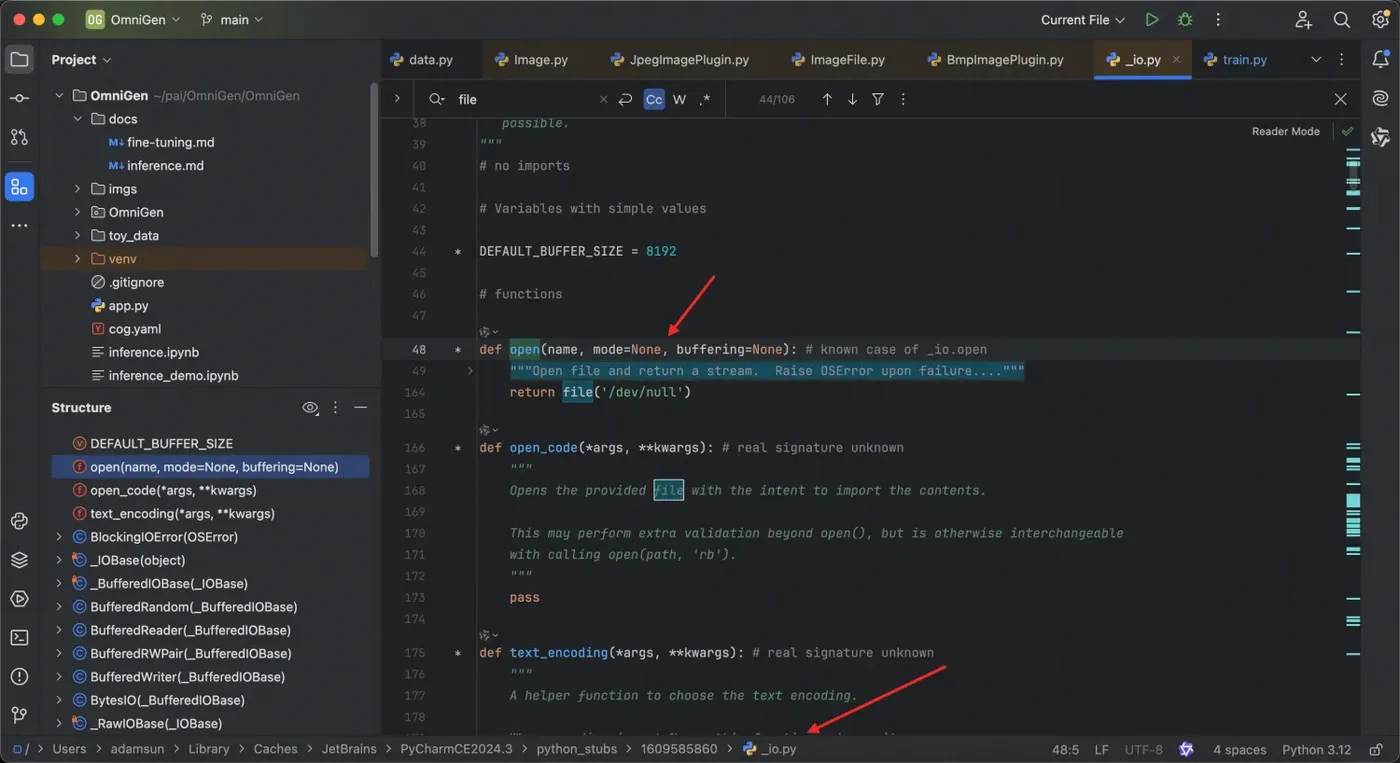The image size is (1400, 763).
Task: Toggle Structure view options eye icon
Action: tap(311, 408)
